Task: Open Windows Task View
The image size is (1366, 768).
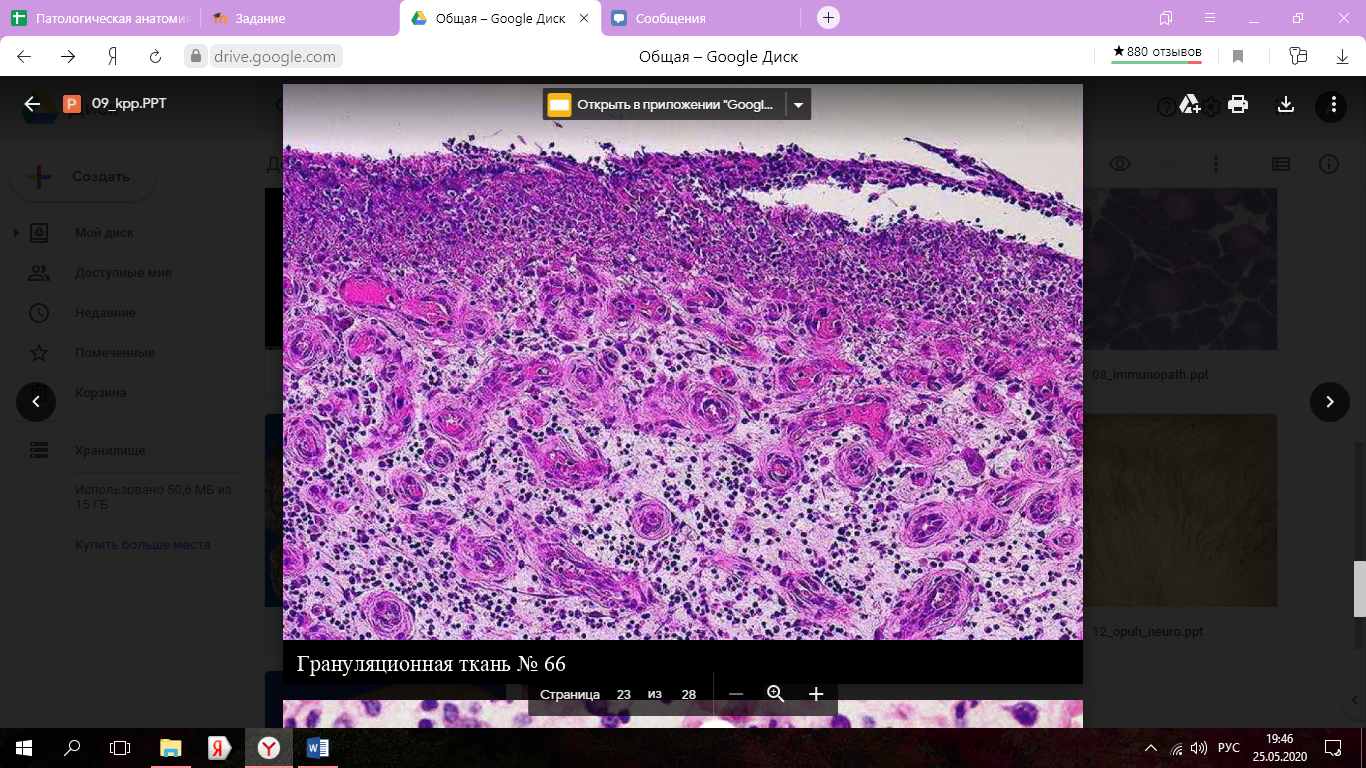Action: pos(120,747)
